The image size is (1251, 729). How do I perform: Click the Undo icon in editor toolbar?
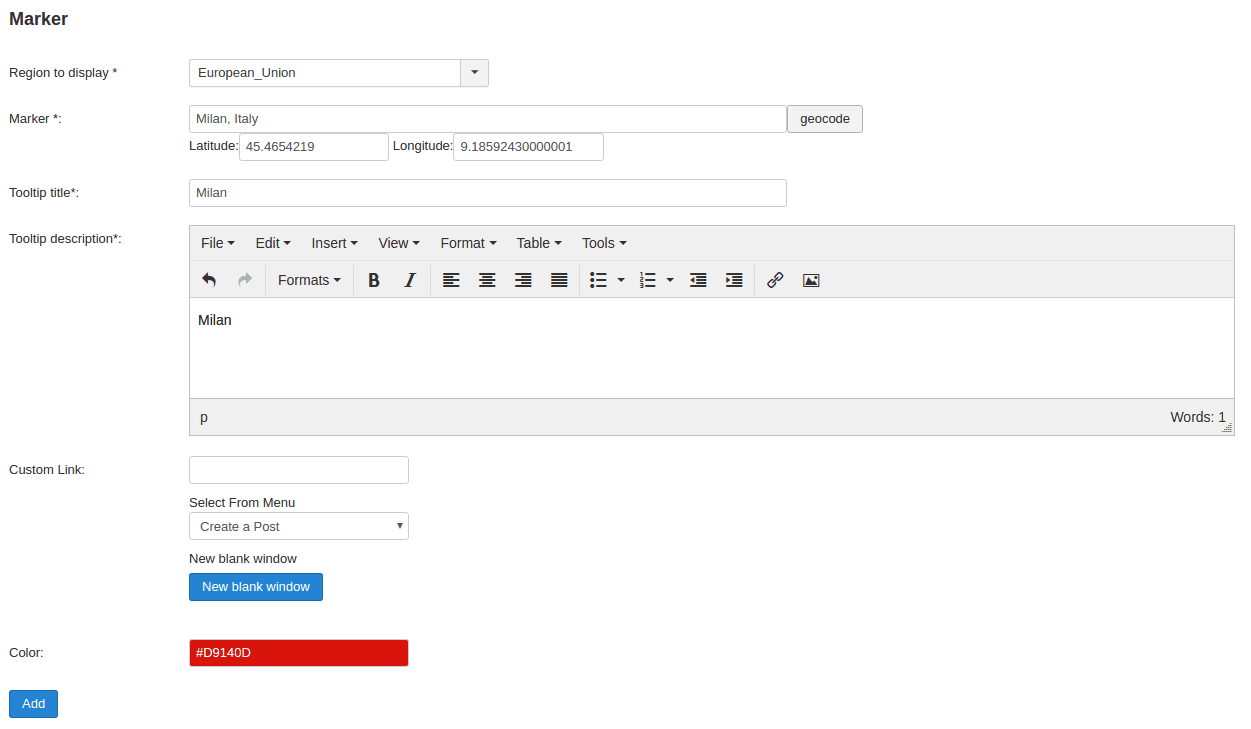[209, 280]
